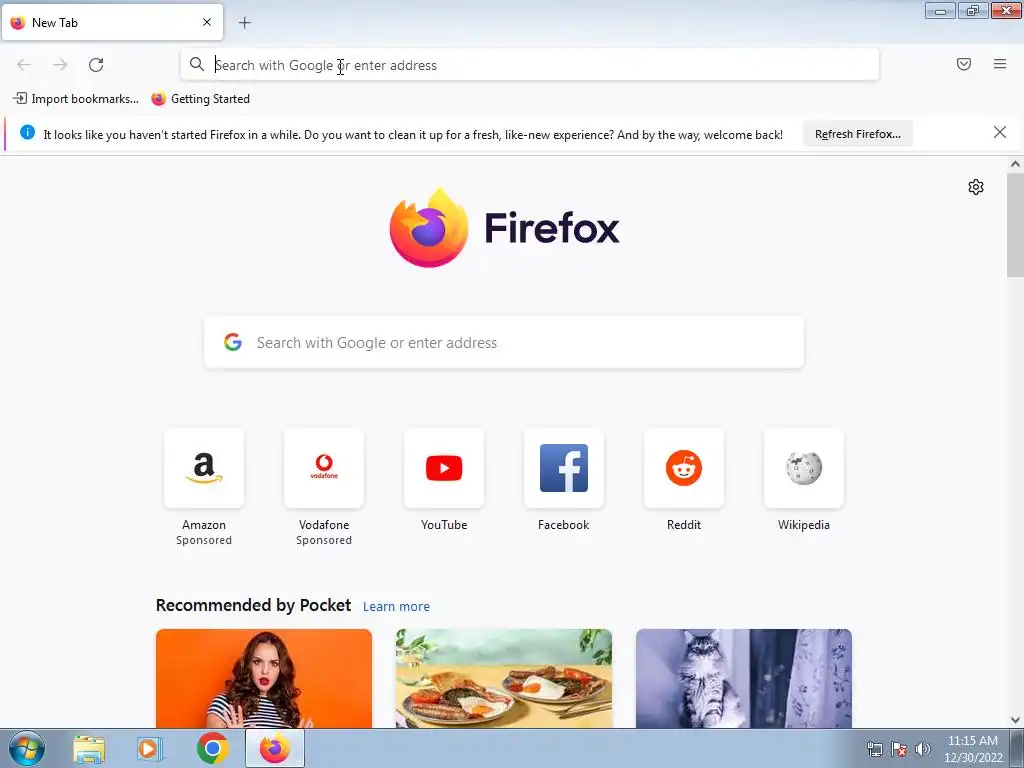Image resolution: width=1024 pixels, height=768 pixels.
Task: Click the volume speaker tray icon
Action: click(922, 749)
